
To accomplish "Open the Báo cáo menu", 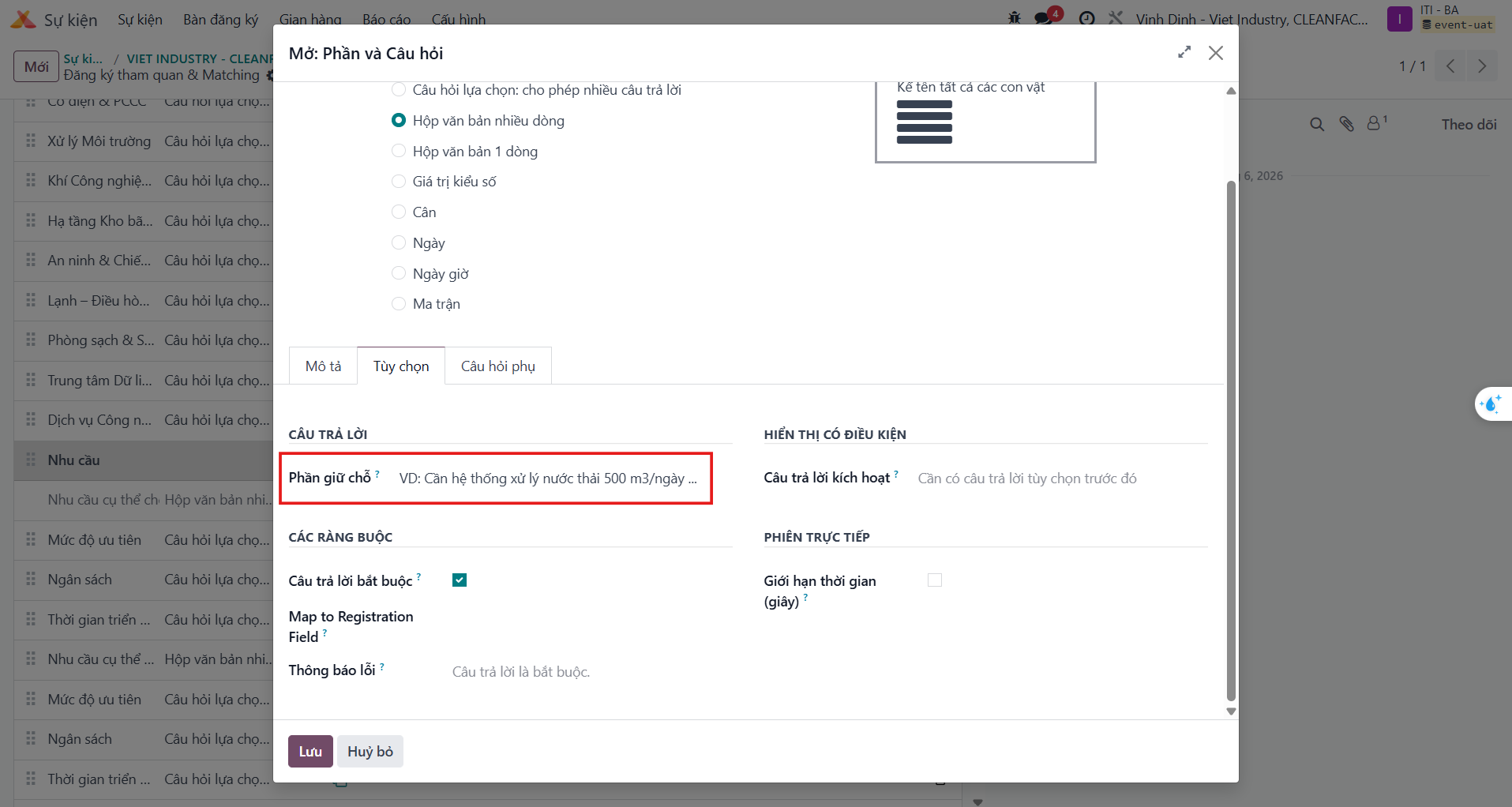I will [x=387, y=19].
